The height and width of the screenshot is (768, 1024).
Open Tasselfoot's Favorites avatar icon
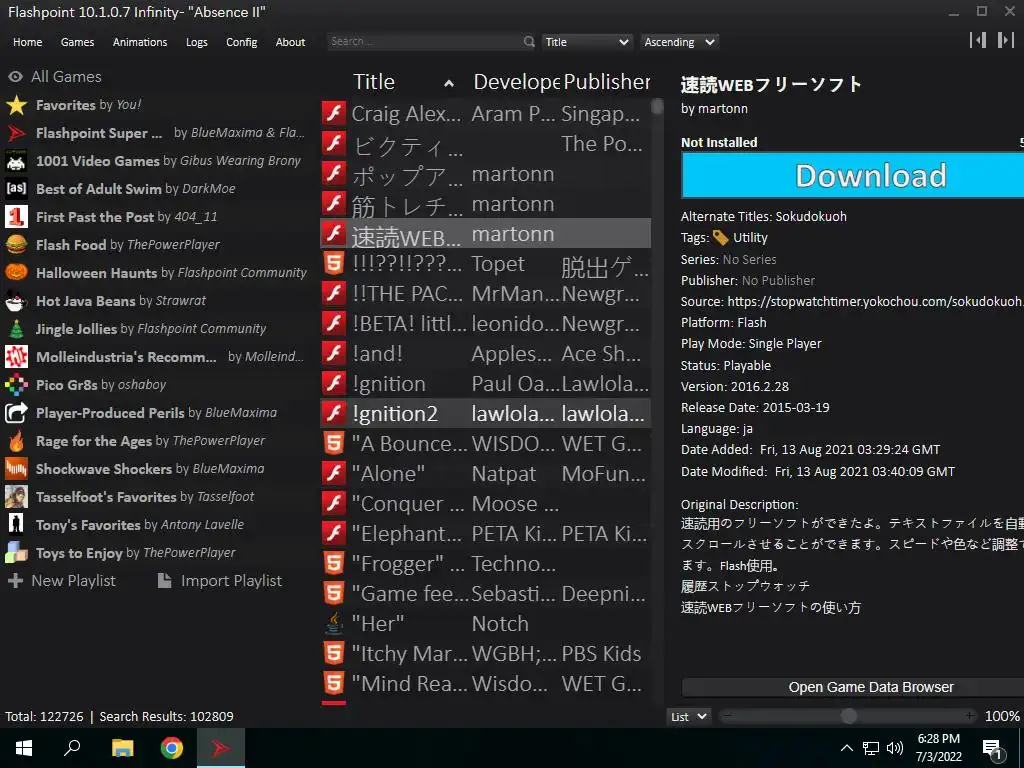click(16, 497)
